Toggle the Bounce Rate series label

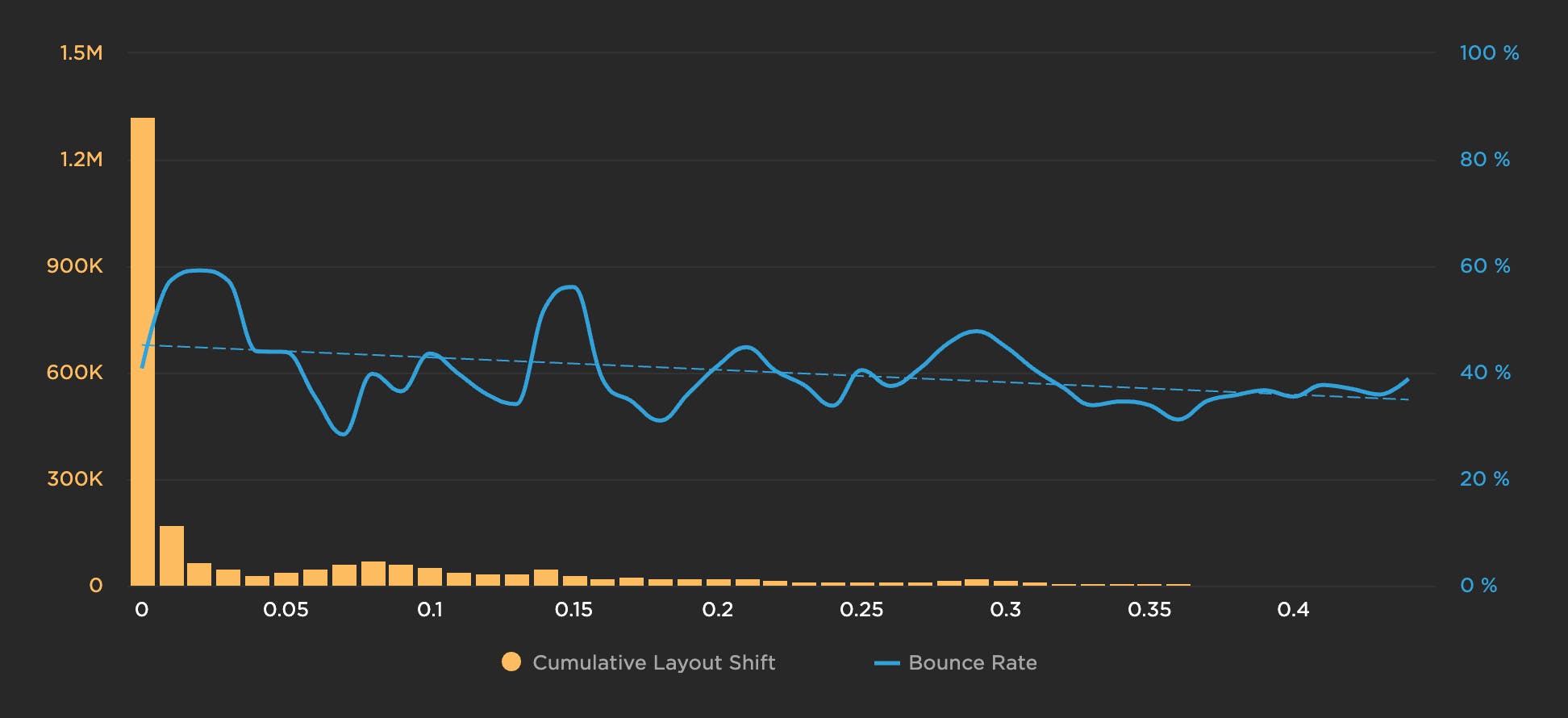tap(972, 662)
